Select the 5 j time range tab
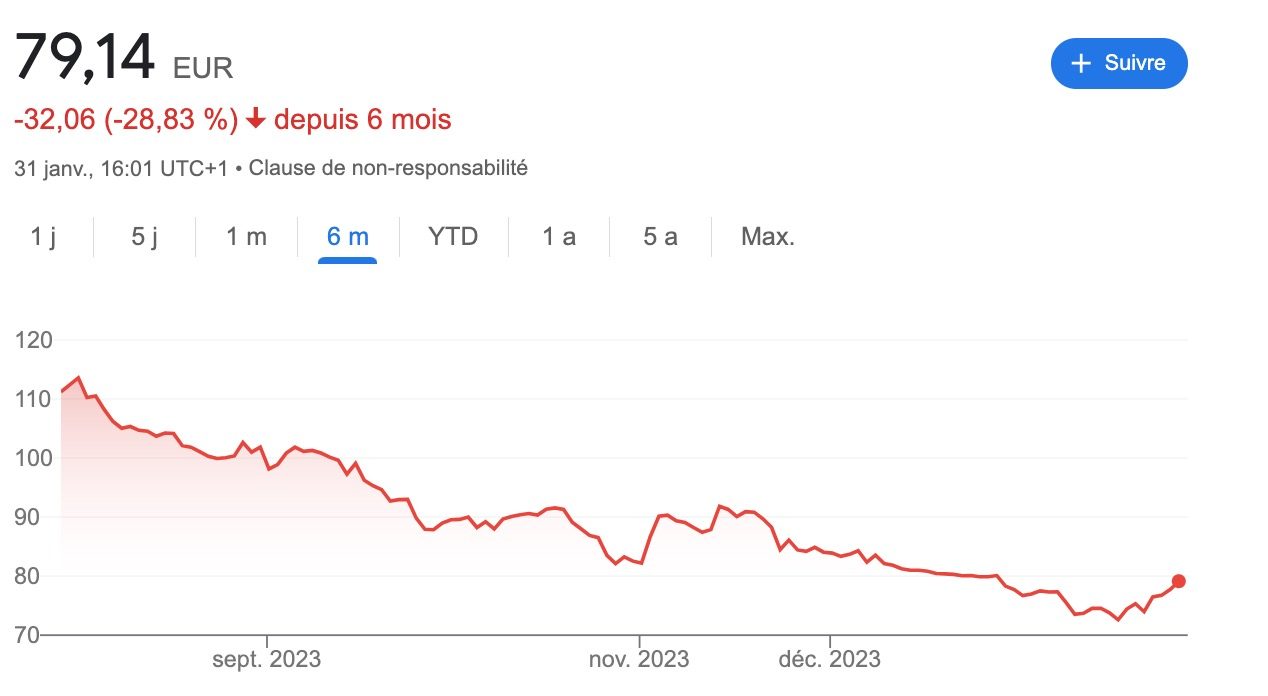The height and width of the screenshot is (696, 1268). 144,237
